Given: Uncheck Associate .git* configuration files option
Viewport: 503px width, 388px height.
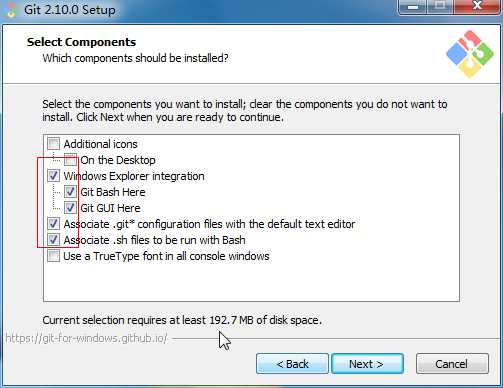Looking at the screenshot, I should [x=53, y=224].
